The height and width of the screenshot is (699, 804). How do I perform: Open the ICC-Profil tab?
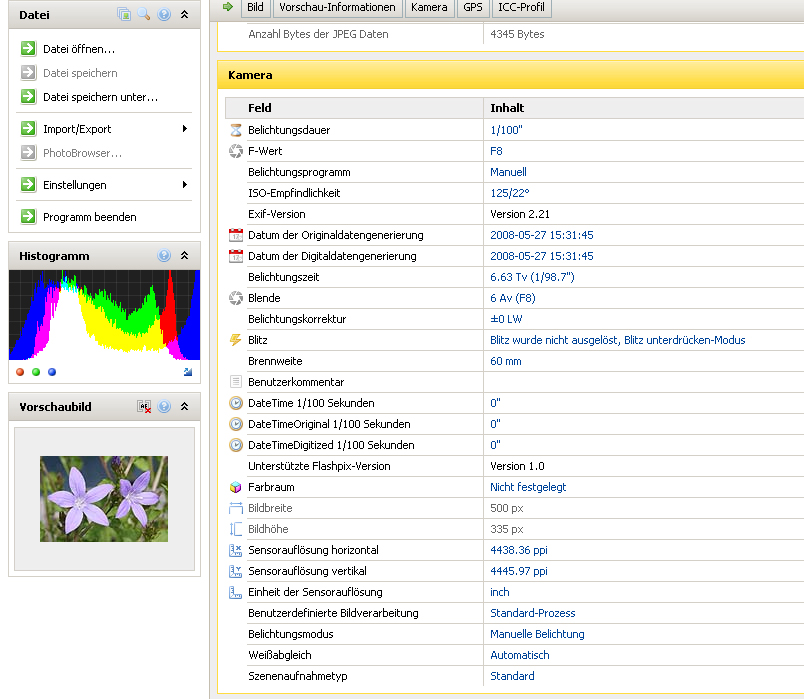tap(520, 8)
